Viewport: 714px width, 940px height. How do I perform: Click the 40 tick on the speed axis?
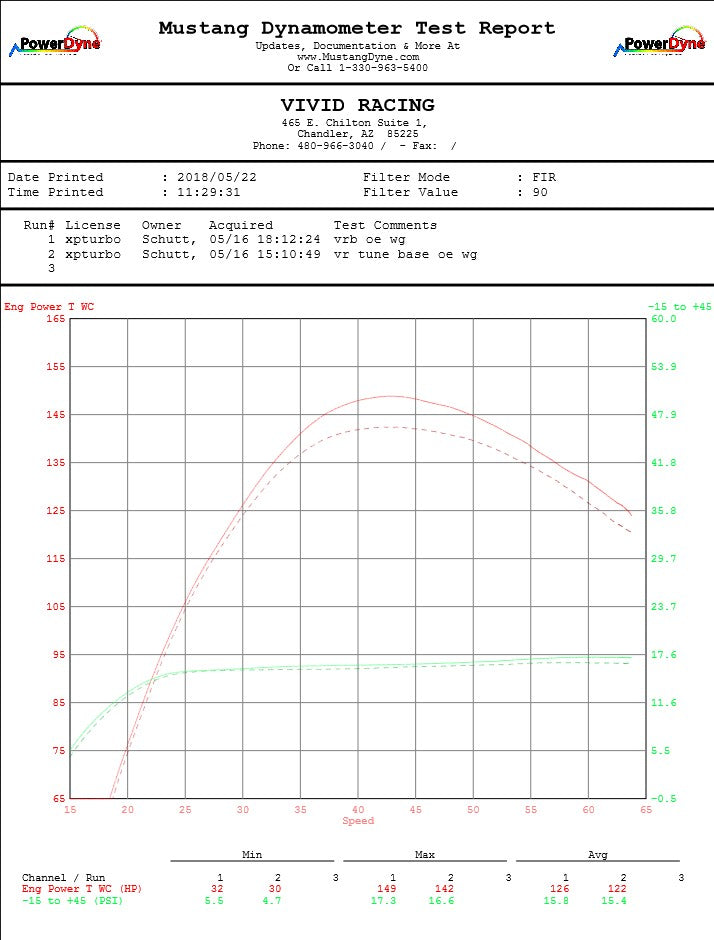coord(358,810)
